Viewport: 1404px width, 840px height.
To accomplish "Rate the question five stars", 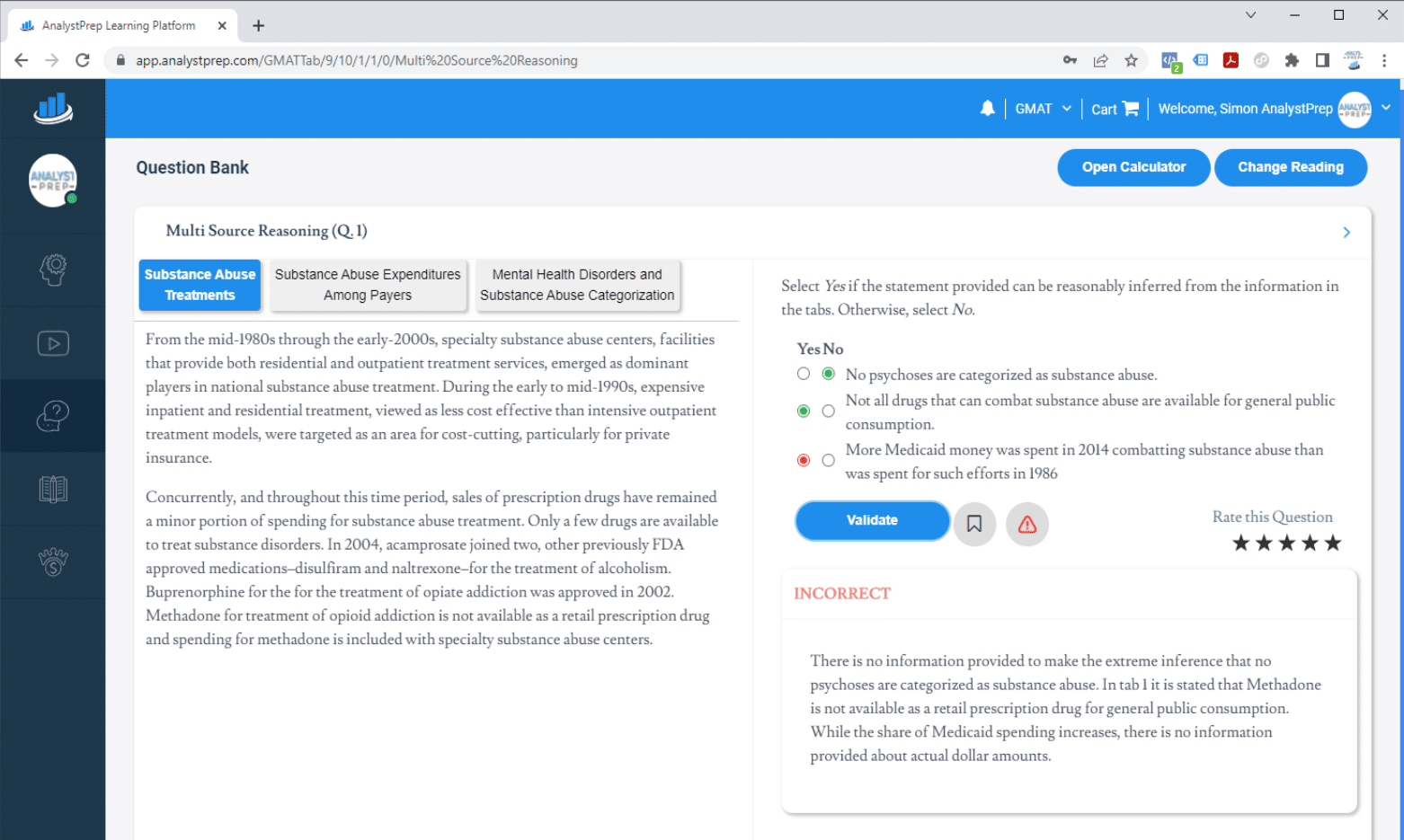I will click(1333, 543).
